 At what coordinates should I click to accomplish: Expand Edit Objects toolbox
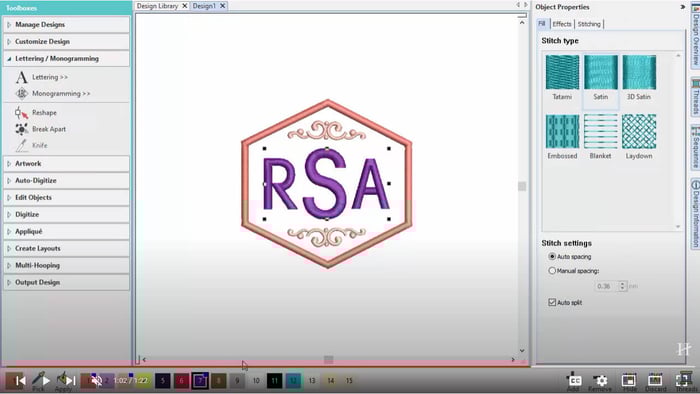[67, 198]
